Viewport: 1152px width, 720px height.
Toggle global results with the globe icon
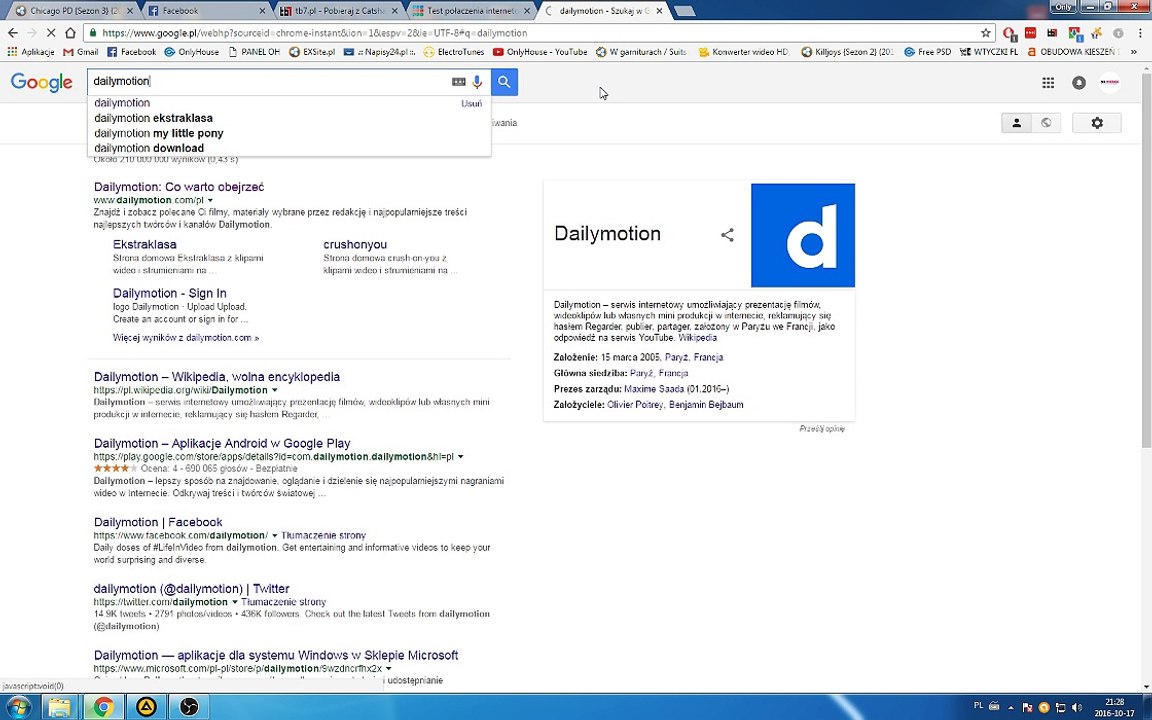click(x=1046, y=123)
